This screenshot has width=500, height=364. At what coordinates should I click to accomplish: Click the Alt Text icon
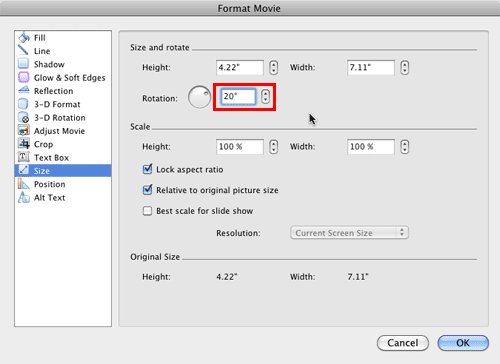coord(23,197)
